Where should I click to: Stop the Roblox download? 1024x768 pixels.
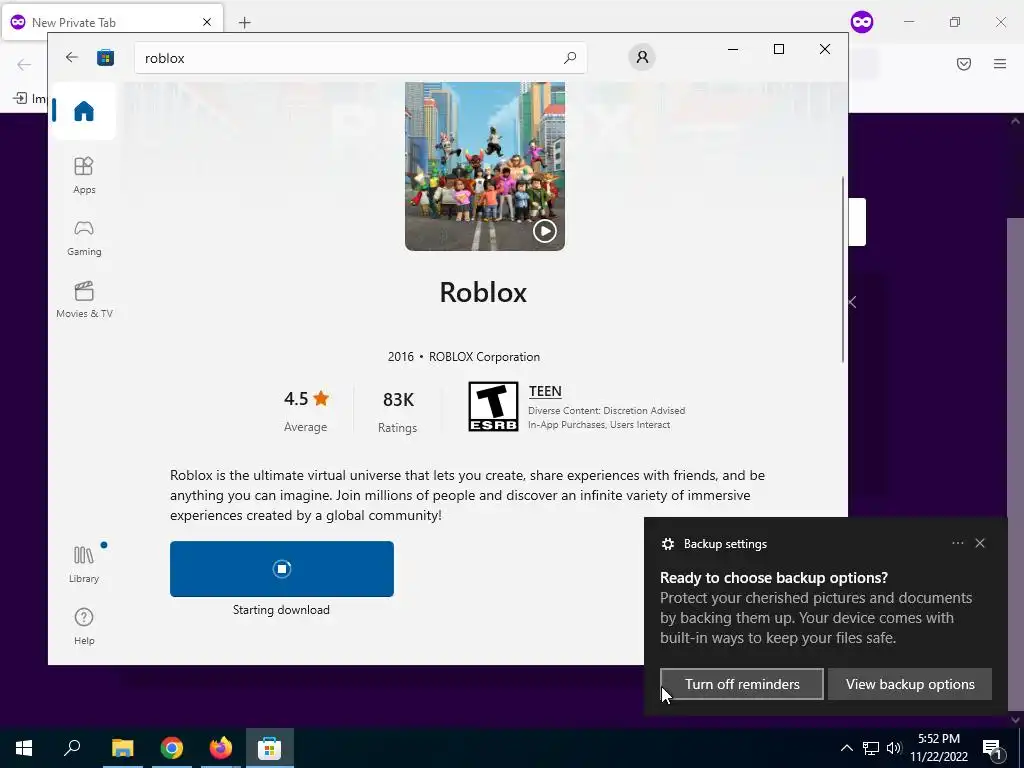coord(281,569)
